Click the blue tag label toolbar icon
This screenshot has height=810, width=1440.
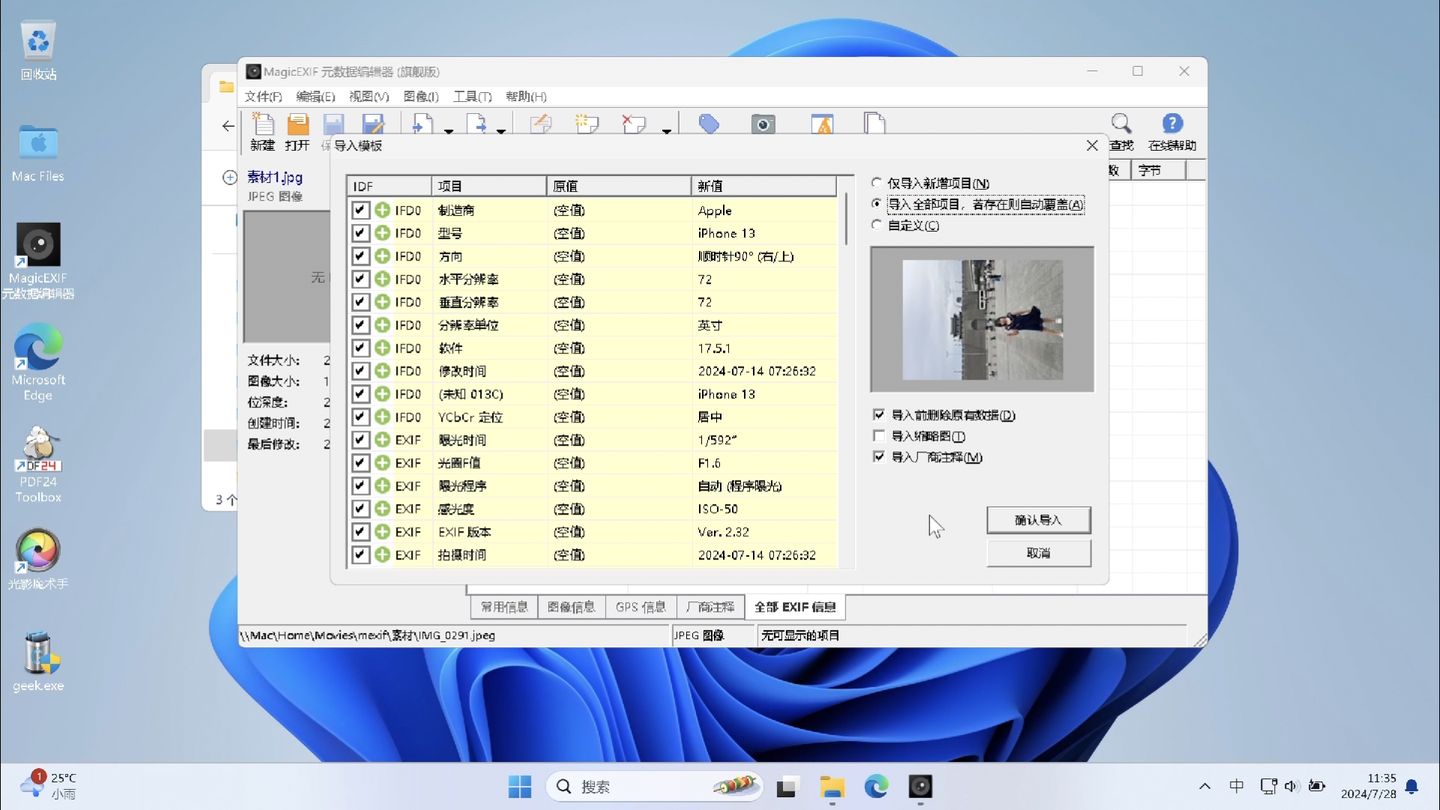click(709, 124)
